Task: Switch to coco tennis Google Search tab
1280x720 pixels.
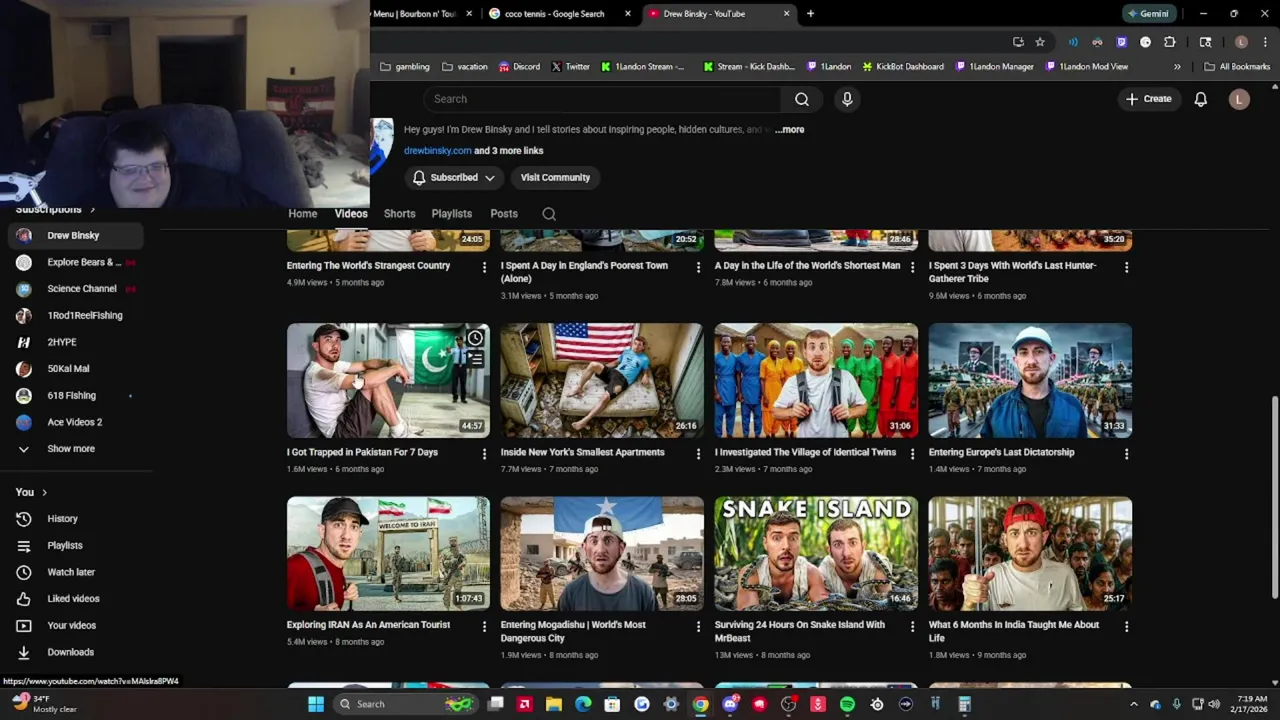Action: click(x=559, y=14)
